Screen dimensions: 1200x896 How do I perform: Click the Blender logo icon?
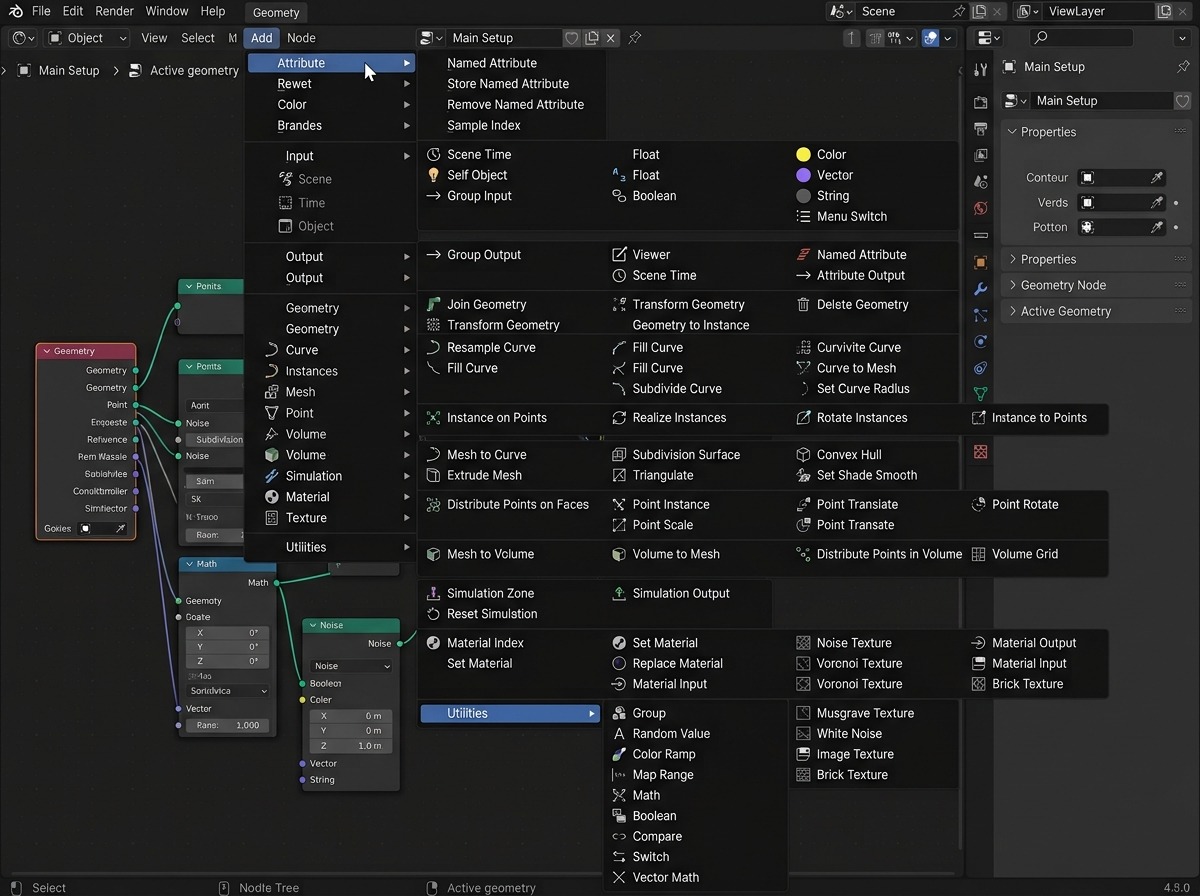click(16, 11)
